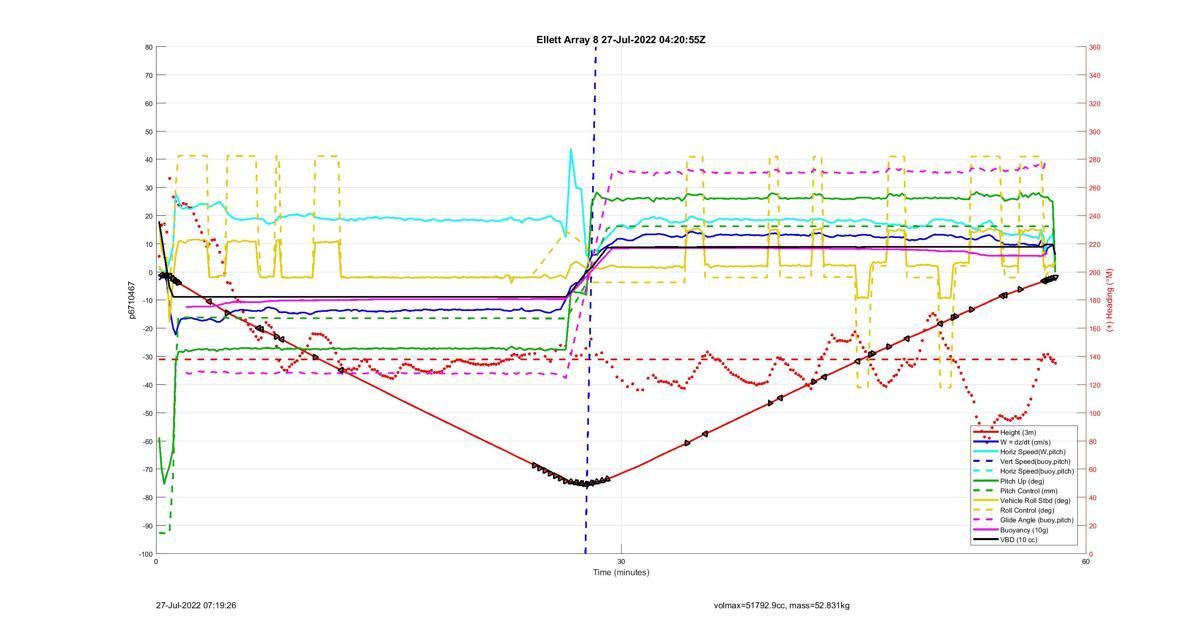Click the y-axis tick label "10"
The height and width of the screenshot is (622, 1200).
pyautogui.click(x=149, y=244)
